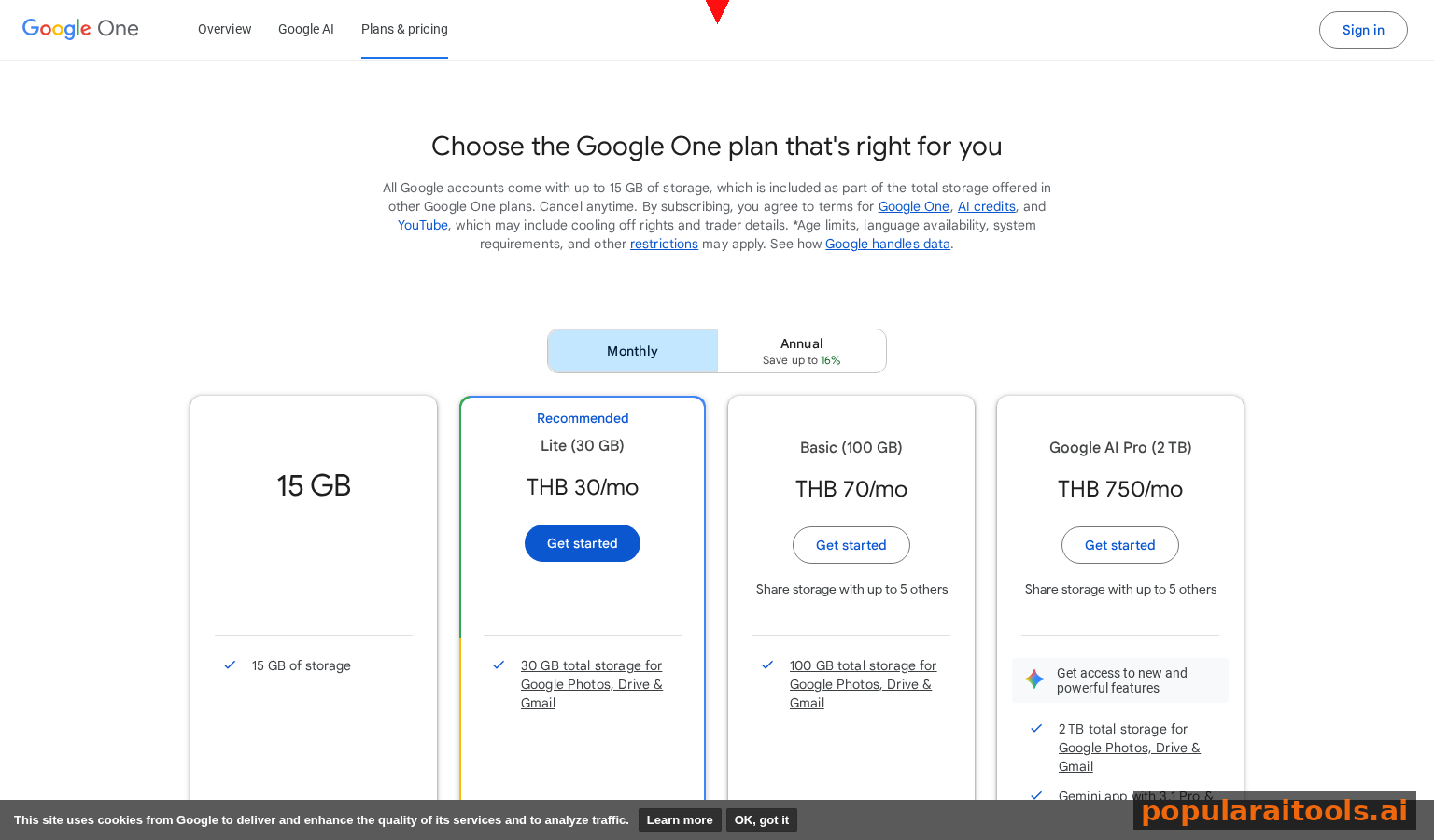Open the Overview navigation item

pos(224,29)
